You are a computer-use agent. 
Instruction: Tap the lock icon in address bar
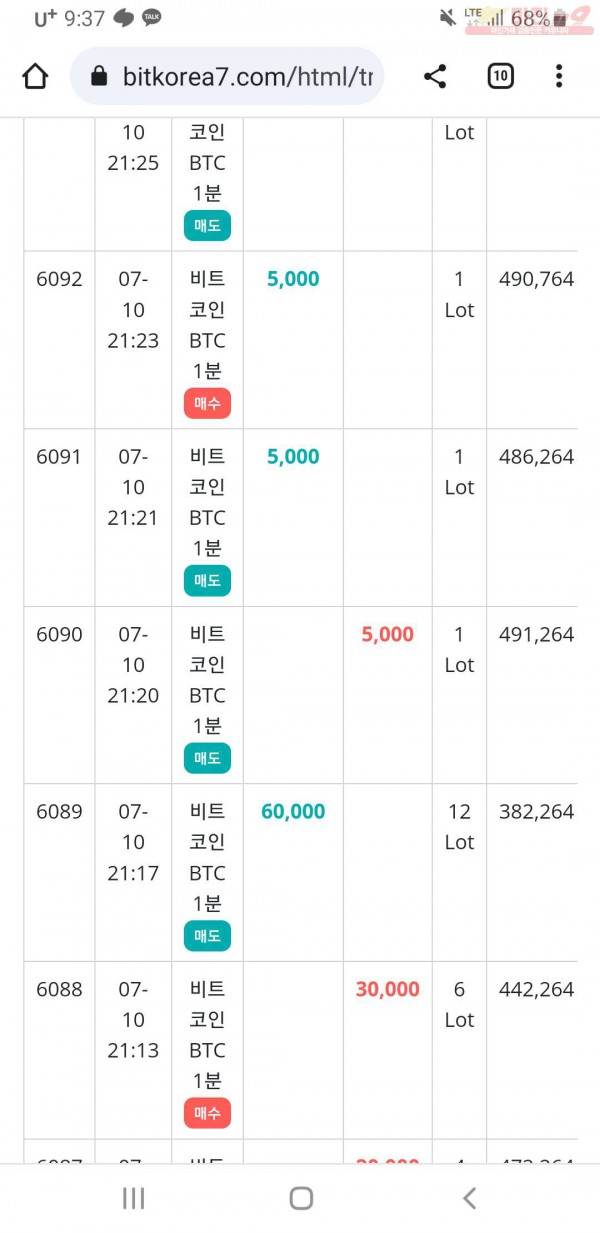(98, 76)
